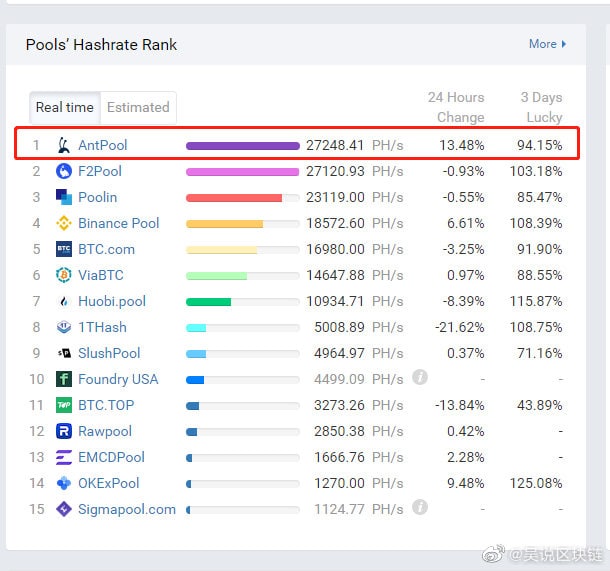Click the 3 Days Lucky column header
The width and height of the screenshot is (610, 571).
click(542, 107)
